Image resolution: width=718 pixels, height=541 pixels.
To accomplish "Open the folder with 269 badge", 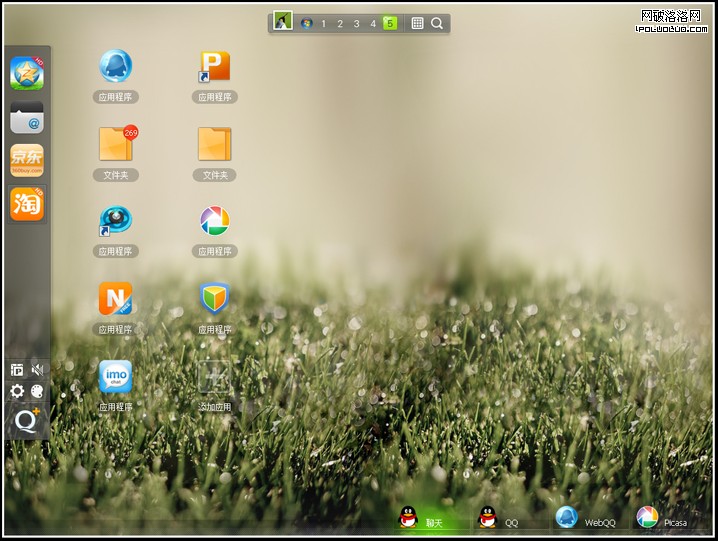I will pyautogui.click(x=115, y=144).
